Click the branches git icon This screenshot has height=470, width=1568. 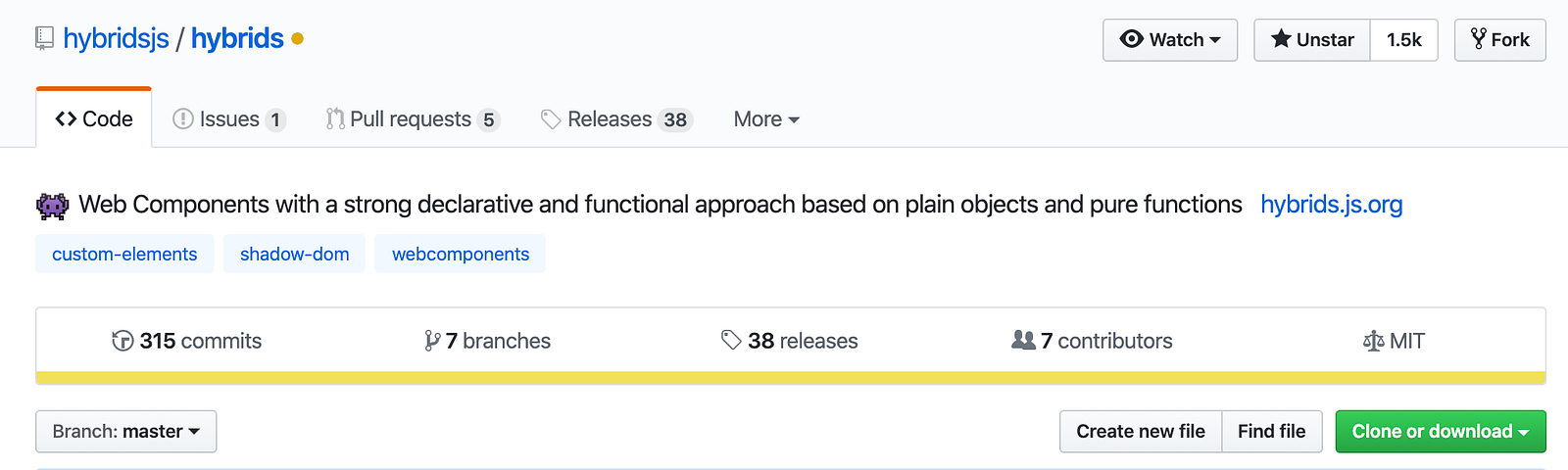coord(432,341)
